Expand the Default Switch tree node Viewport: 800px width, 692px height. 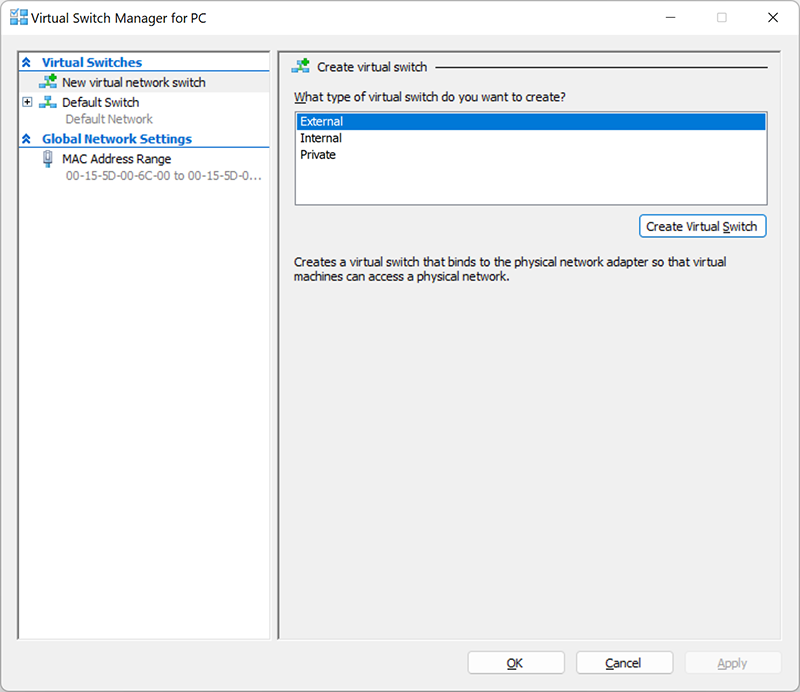coord(27,102)
